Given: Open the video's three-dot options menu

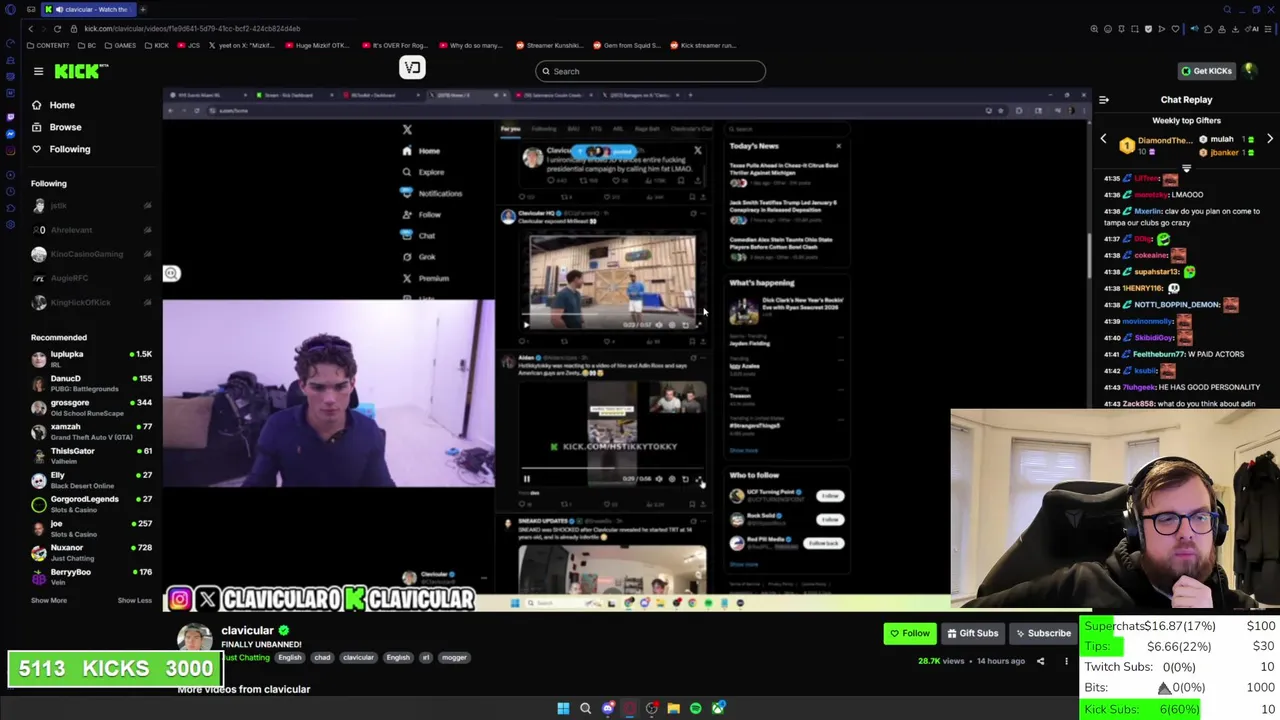Looking at the screenshot, I should (1066, 661).
